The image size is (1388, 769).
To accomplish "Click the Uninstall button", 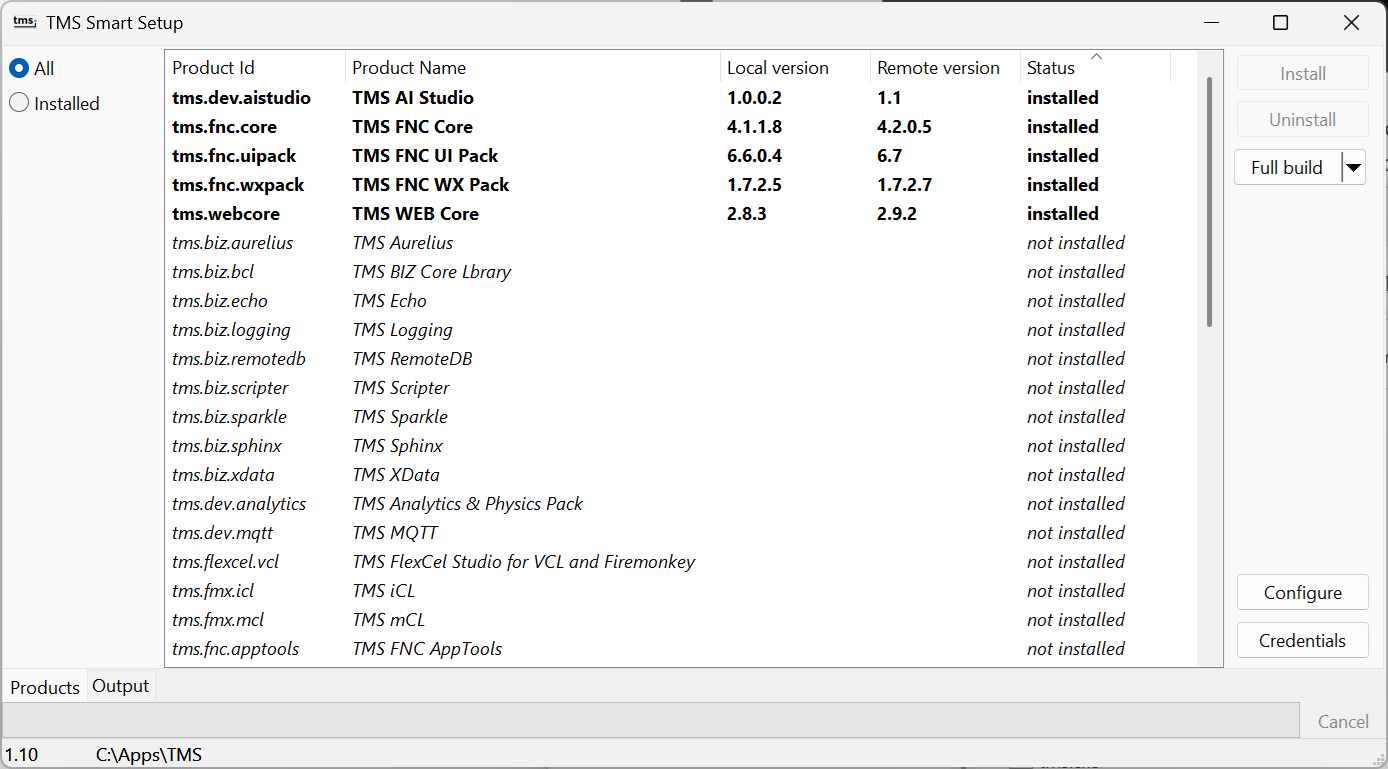I will click(x=1302, y=120).
